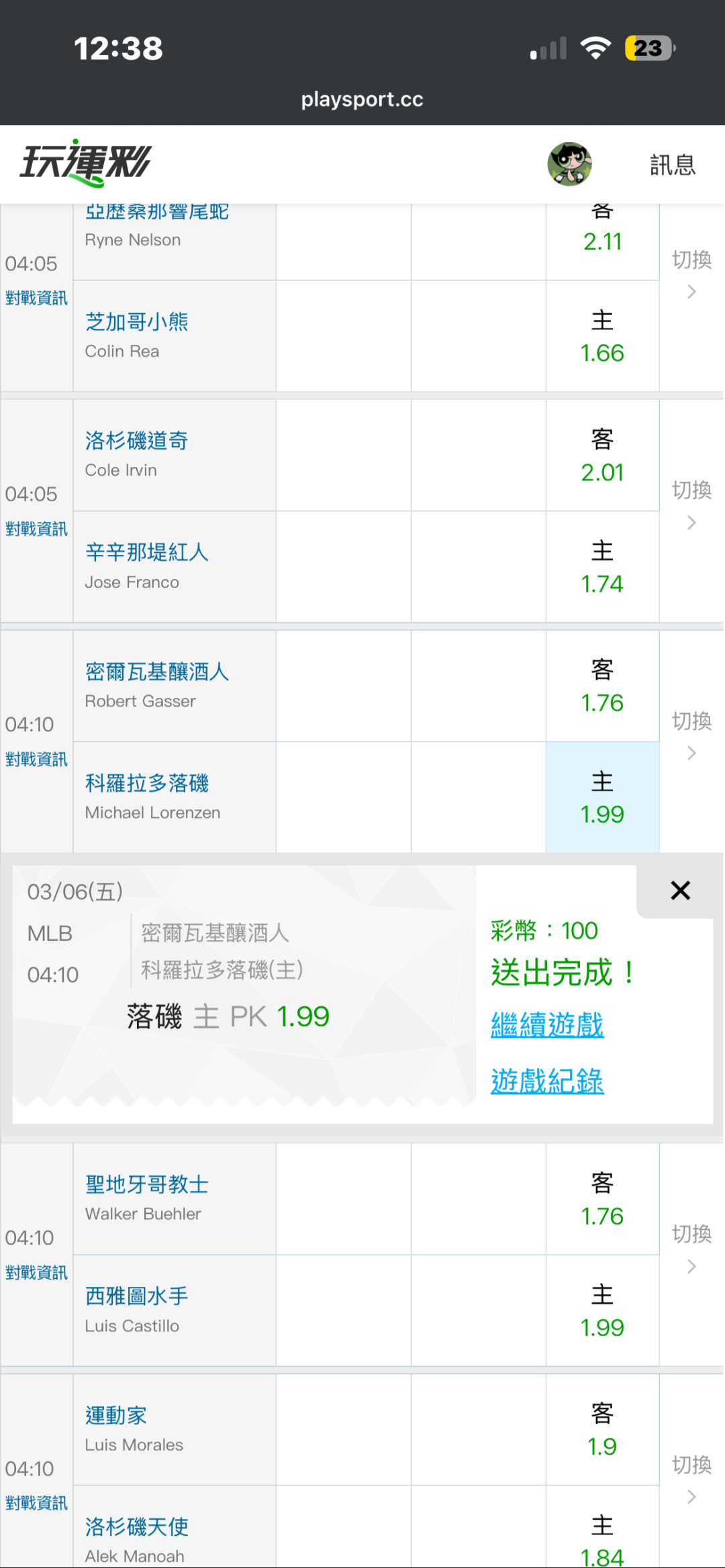
Task: Tap the 玩運彩 site logo
Action: pos(85,163)
